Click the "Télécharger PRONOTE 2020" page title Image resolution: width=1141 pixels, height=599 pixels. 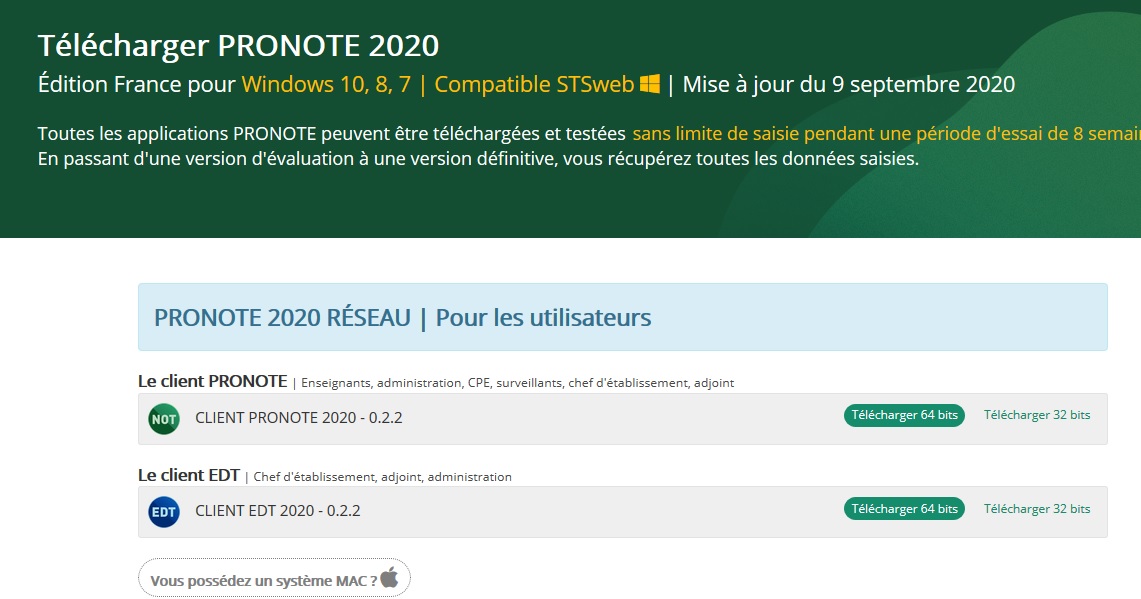tap(238, 46)
